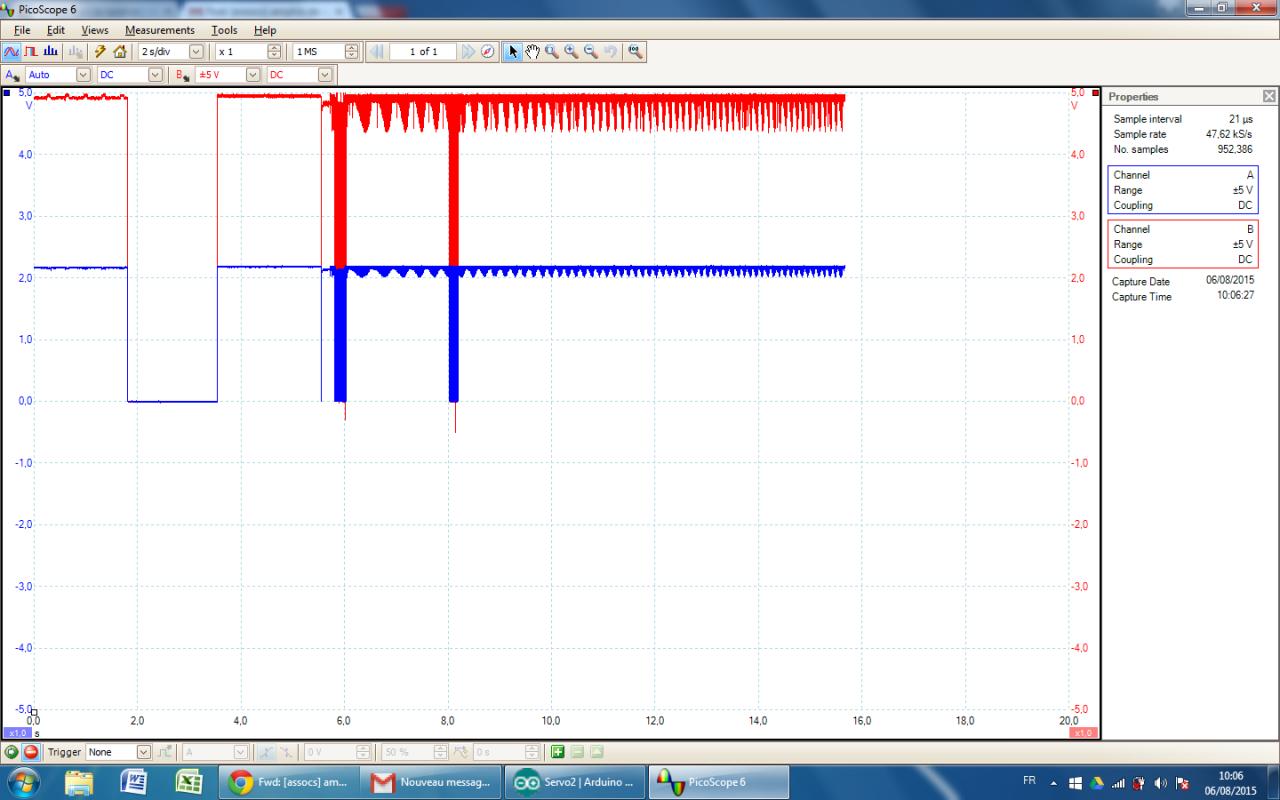The image size is (1280, 800).
Task: Switch to Servo2 Arduino window
Action: pos(575,782)
